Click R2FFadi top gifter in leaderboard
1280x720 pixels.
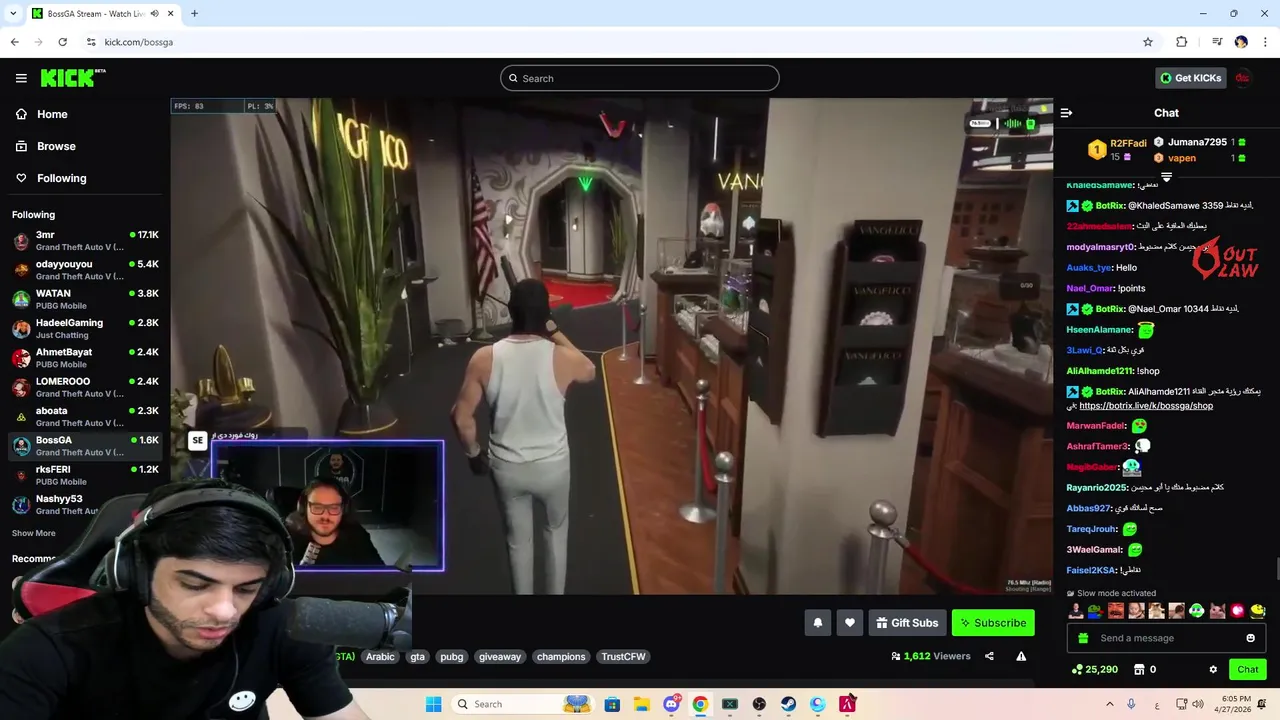[x=1119, y=150]
